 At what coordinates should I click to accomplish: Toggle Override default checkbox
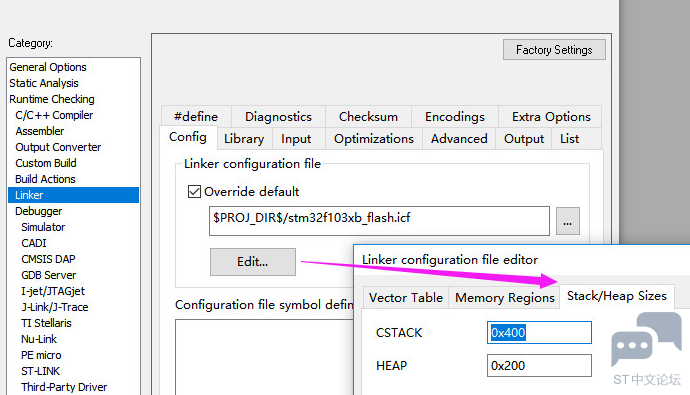click(194, 191)
